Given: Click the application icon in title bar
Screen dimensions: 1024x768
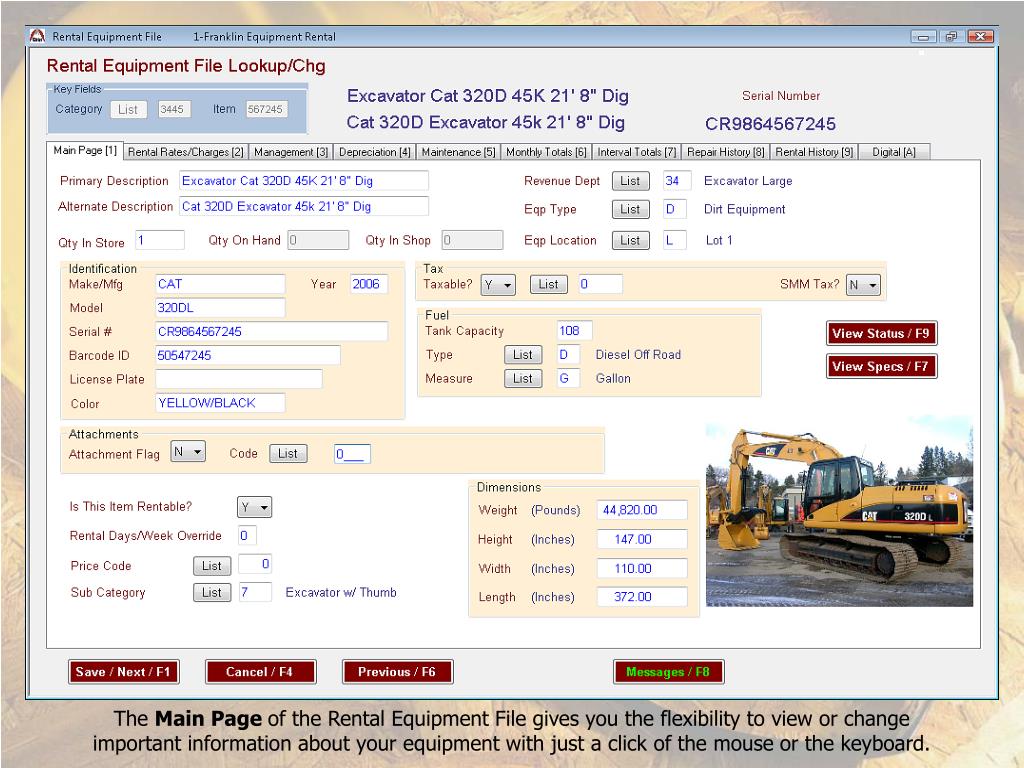Looking at the screenshot, I should tap(37, 36).
